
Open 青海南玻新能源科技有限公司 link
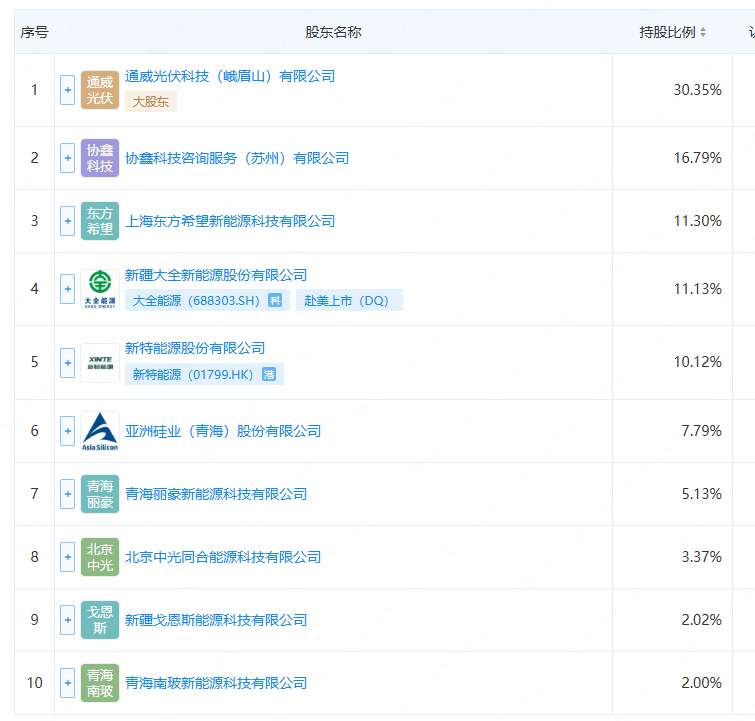tap(216, 683)
